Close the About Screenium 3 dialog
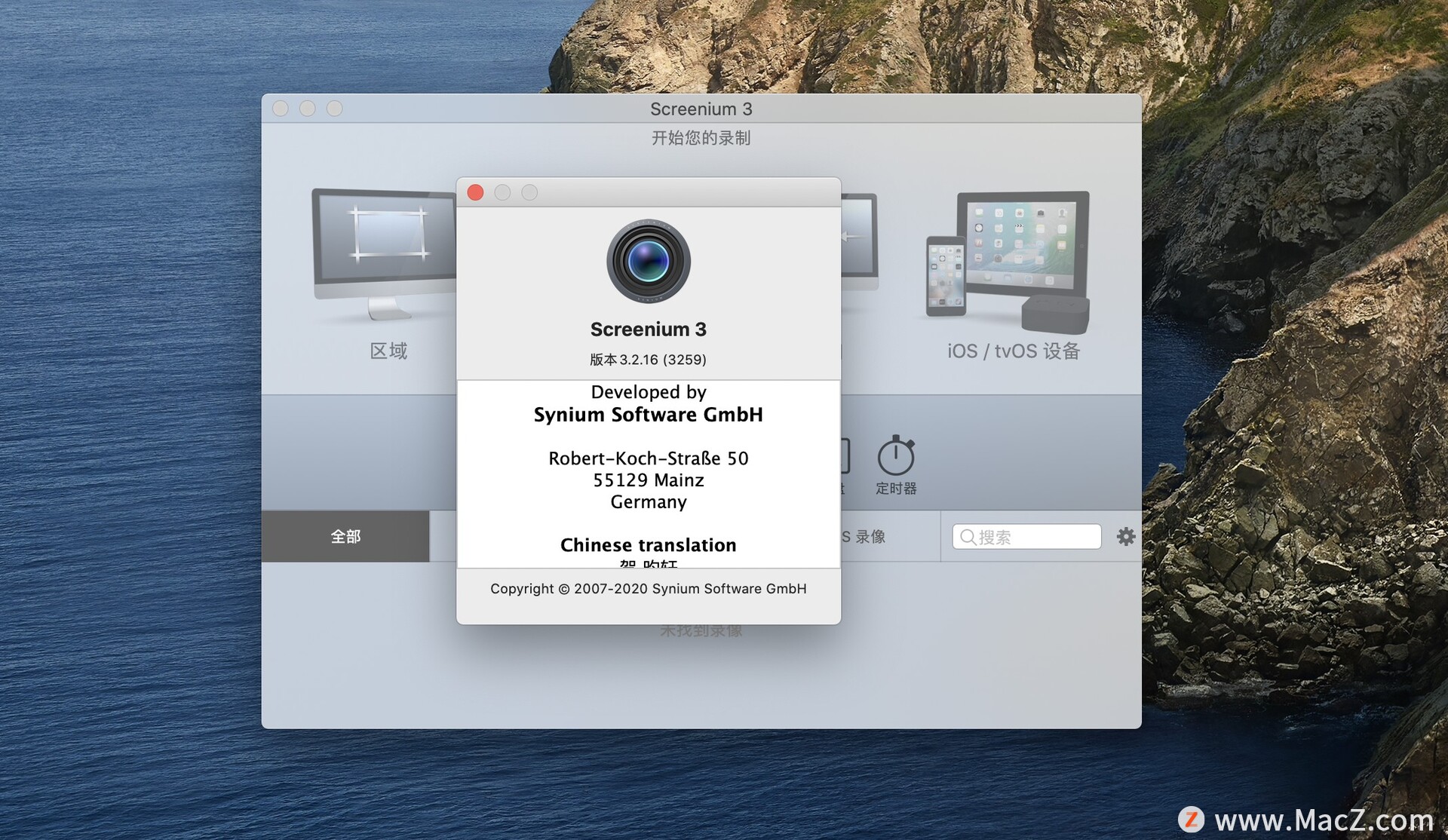The width and height of the screenshot is (1448, 840). [477, 192]
